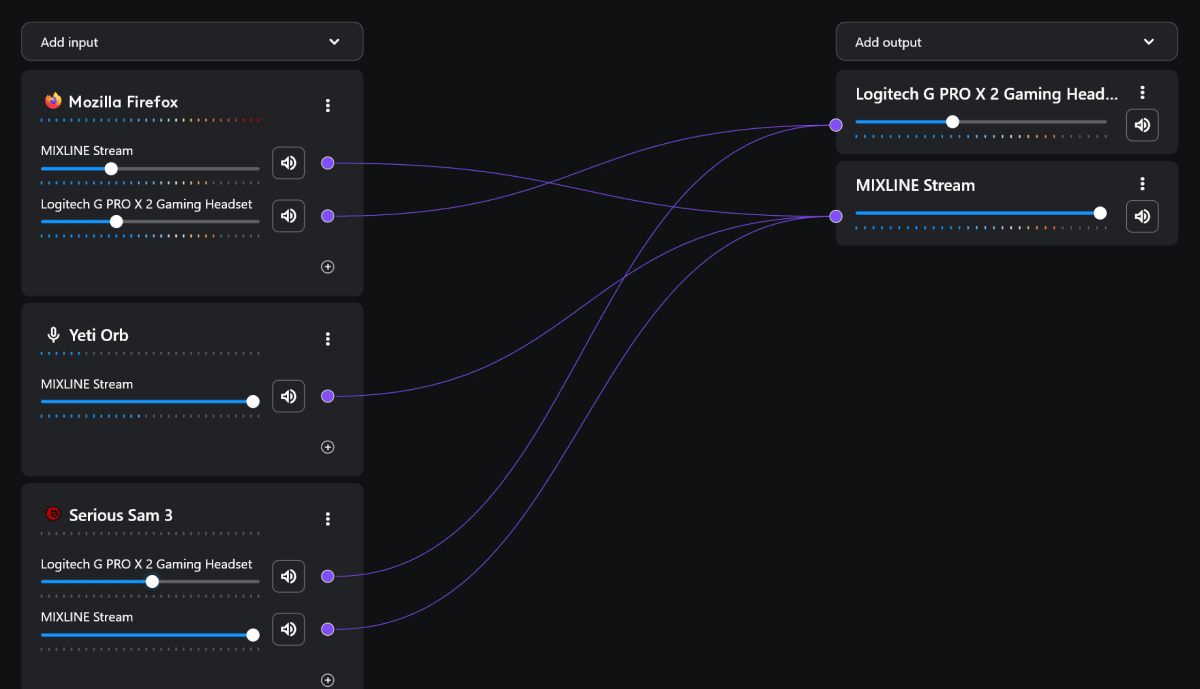
Task: Open Mozilla Firefox options menu
Action: point(327,105)
